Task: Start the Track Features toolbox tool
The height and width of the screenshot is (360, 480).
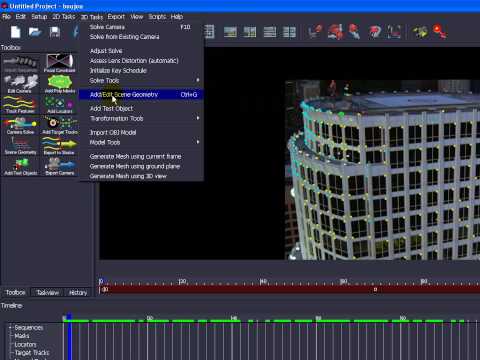Action: coord(20,104)
